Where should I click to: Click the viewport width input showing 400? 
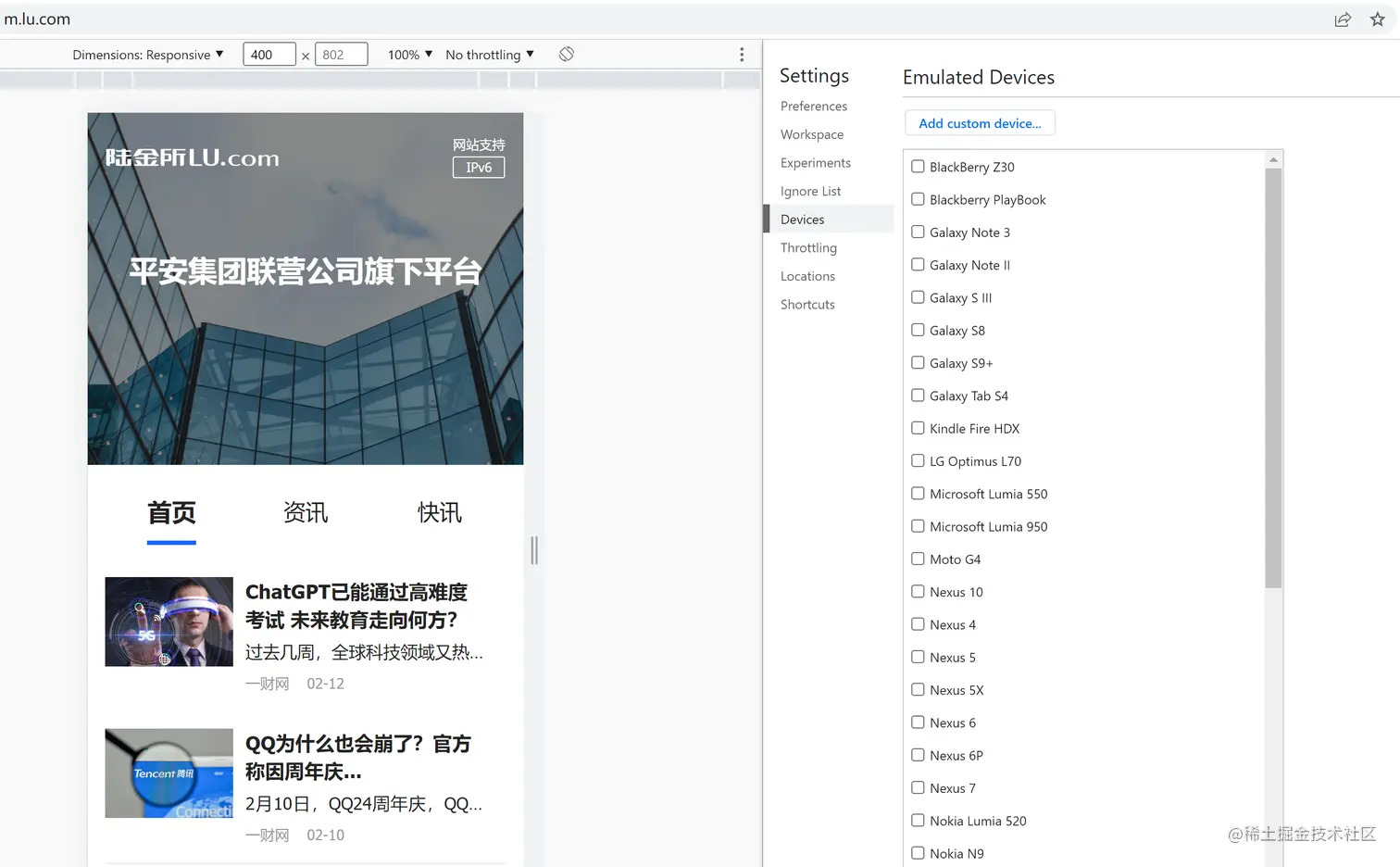tap(269, 54)
